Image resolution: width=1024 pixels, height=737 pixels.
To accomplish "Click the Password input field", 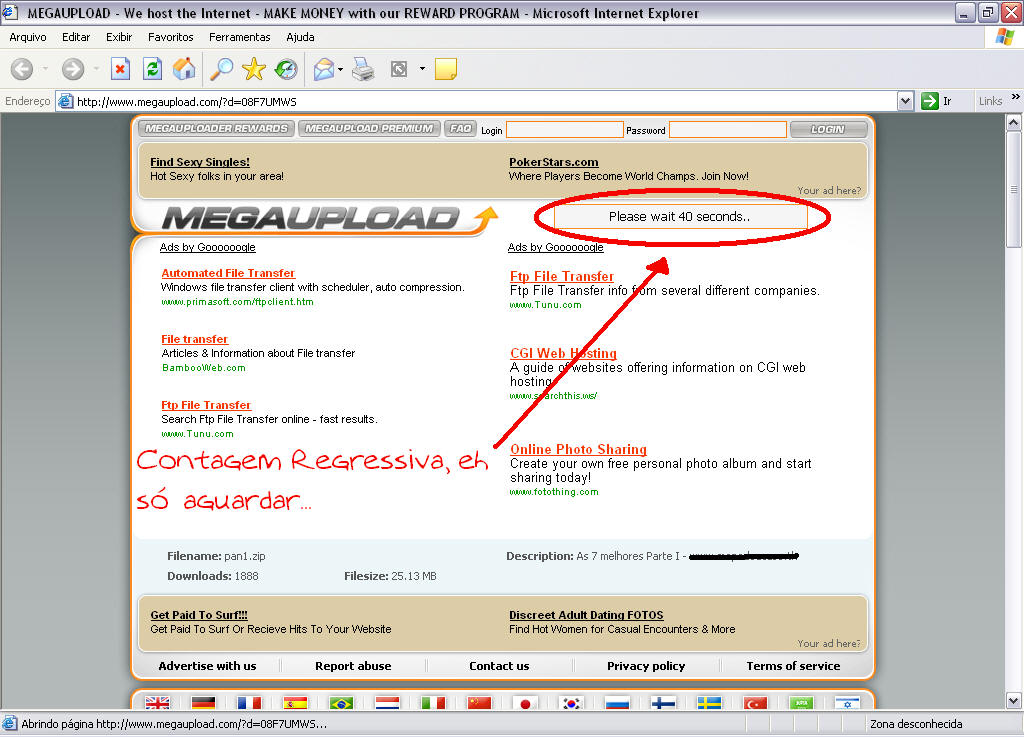I will tap(728, 130).
